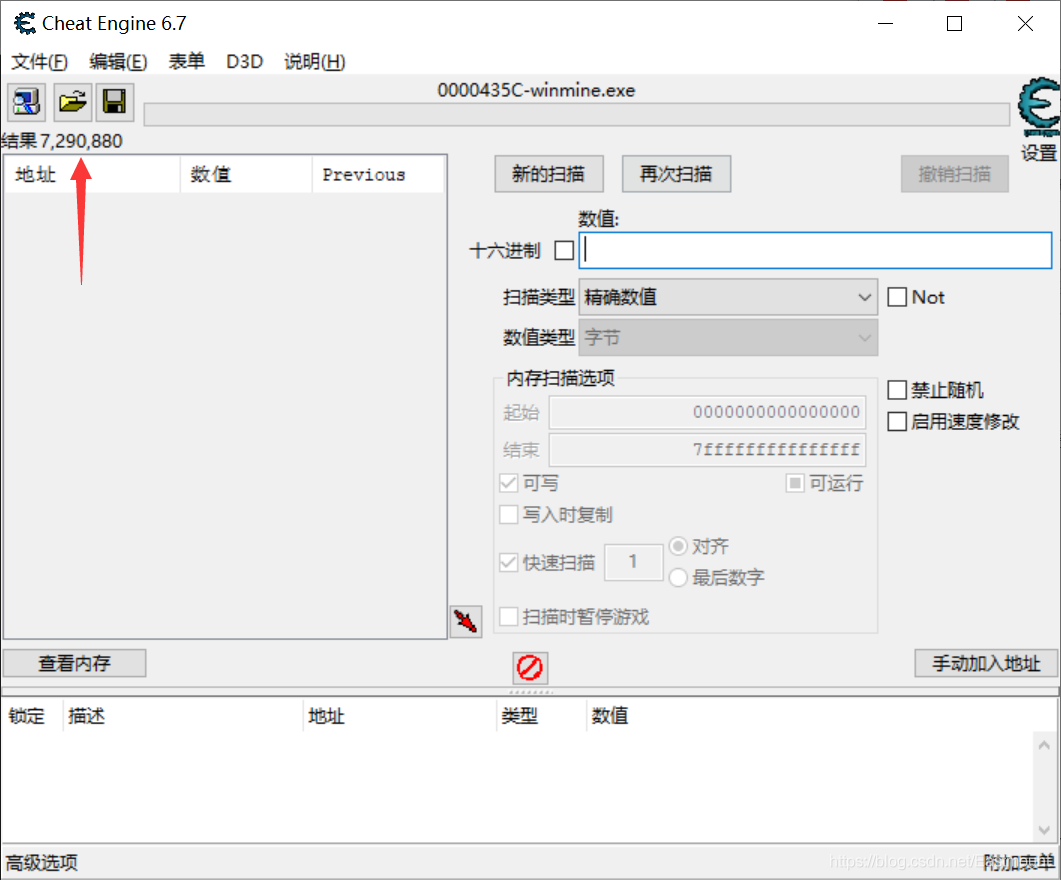The width and height of the screenshot is (1061, 880).
Task: Click the fast scan alignment value field
Action: (x=633, y=562)
